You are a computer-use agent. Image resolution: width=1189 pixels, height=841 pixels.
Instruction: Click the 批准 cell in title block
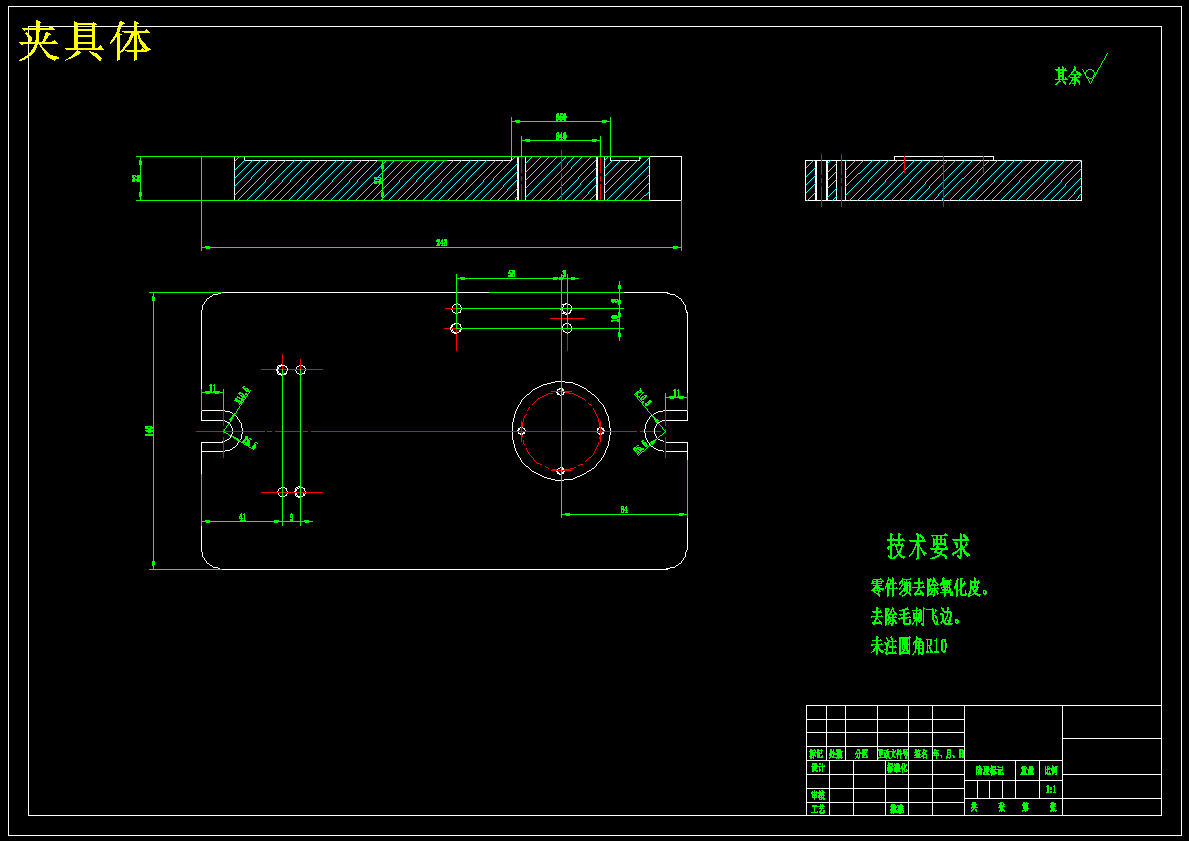897,809
